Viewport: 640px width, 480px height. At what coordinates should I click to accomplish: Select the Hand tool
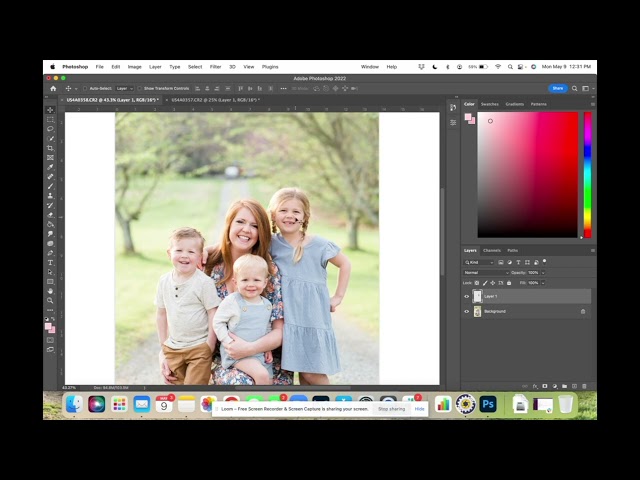pyautogui.click(x=50, y=291)
